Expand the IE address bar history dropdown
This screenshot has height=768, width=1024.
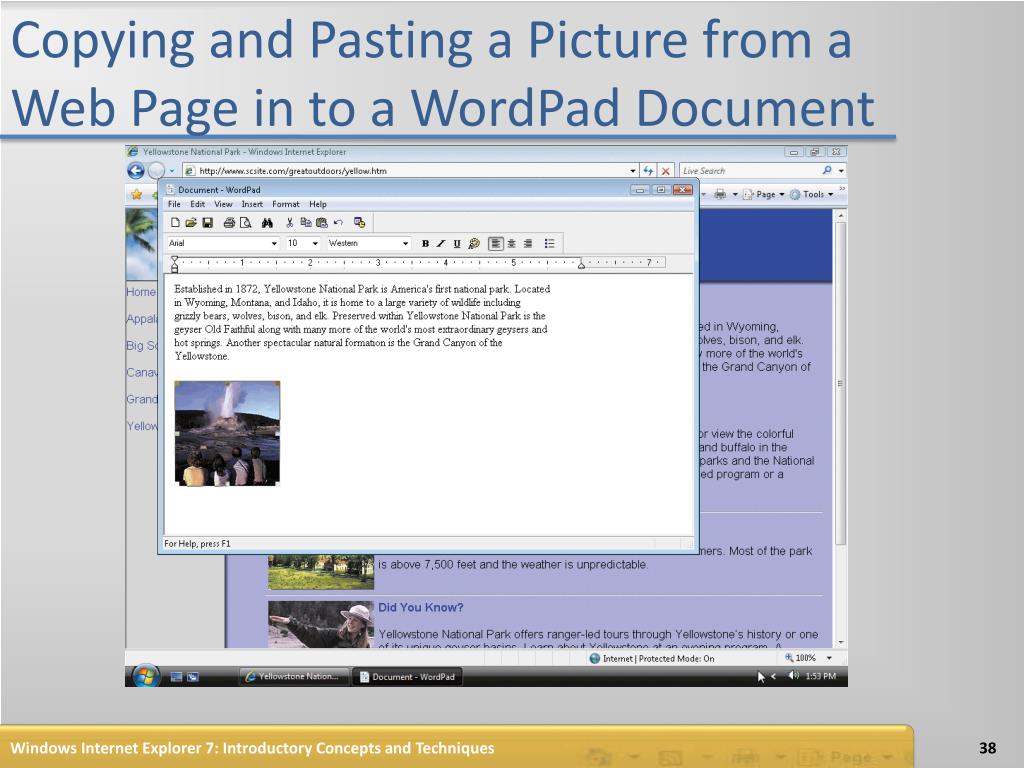(633, 170)
